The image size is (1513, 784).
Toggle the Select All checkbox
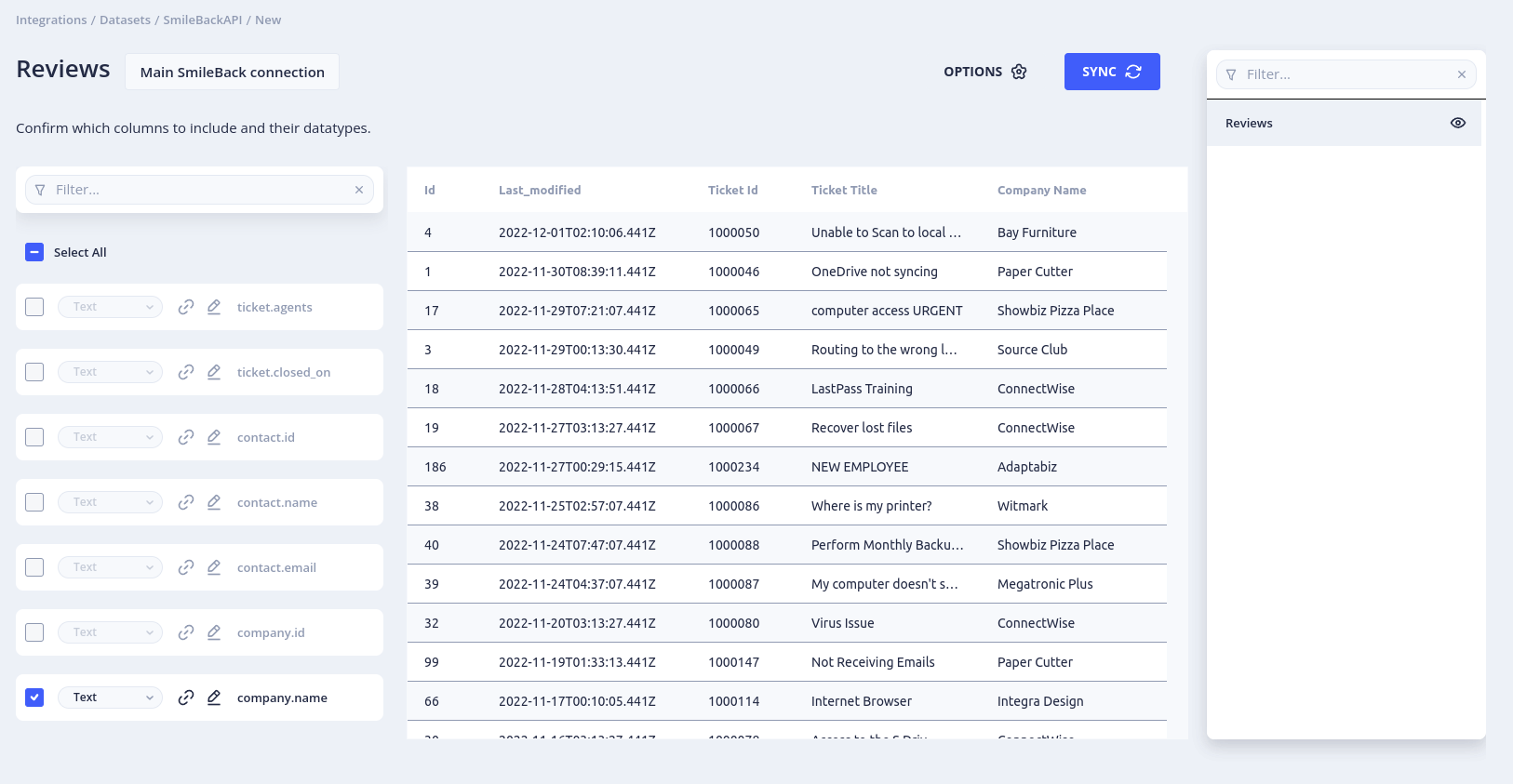tap(34, 252)
